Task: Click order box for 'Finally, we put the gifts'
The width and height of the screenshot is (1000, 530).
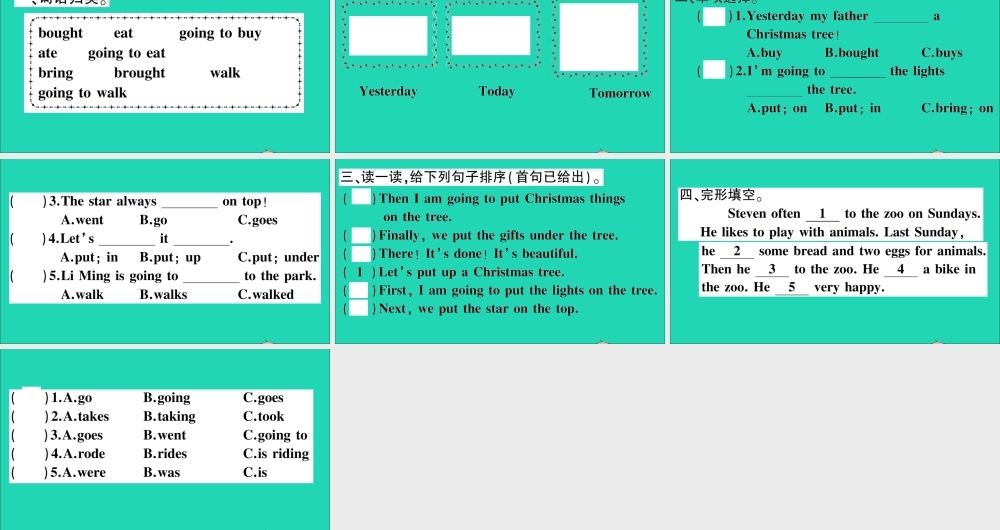Action: [361, 235]
